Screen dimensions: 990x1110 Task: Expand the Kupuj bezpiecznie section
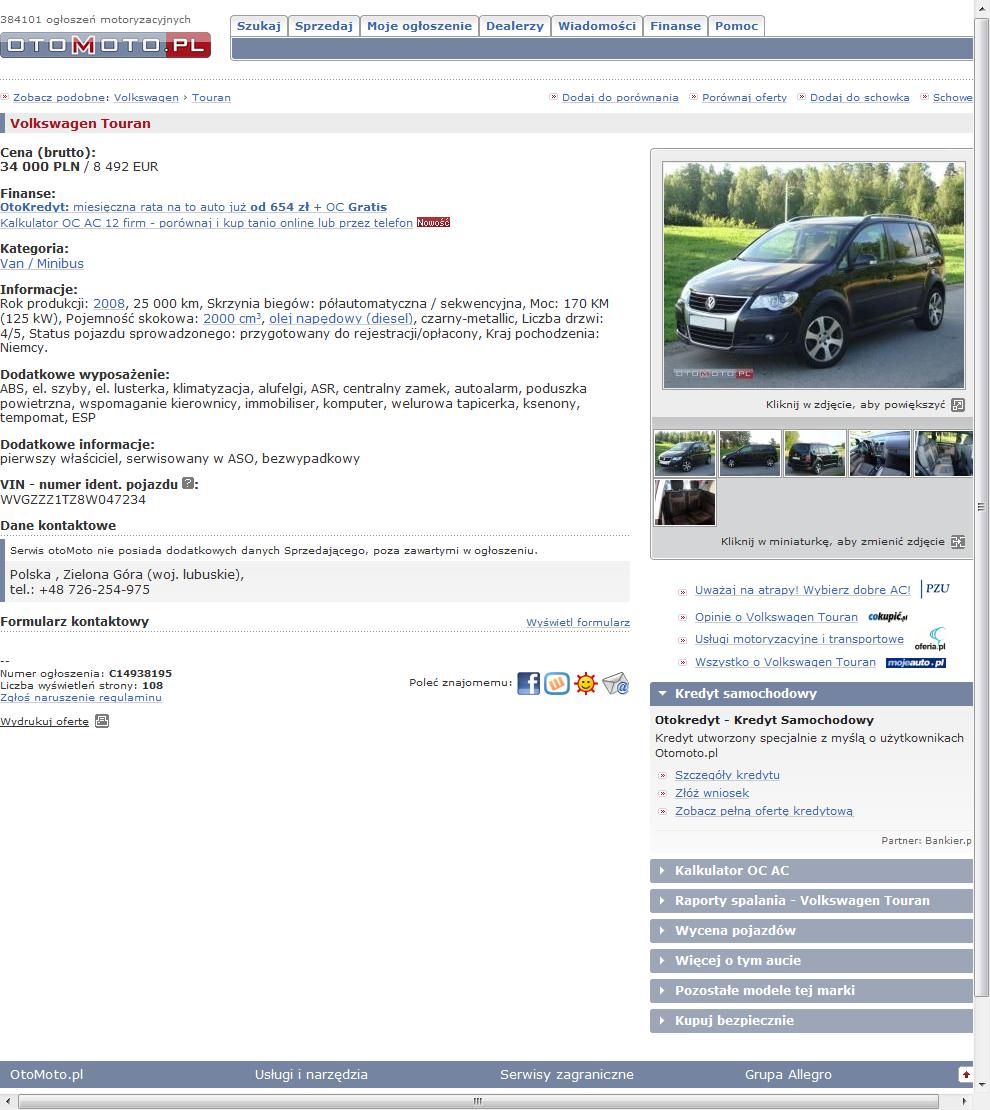tap(811, 1020)
